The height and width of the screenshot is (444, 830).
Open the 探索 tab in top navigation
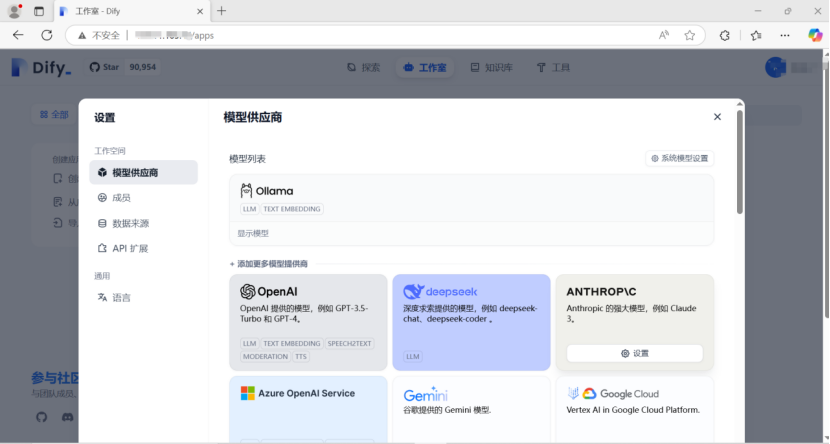[x=364, y=68]
